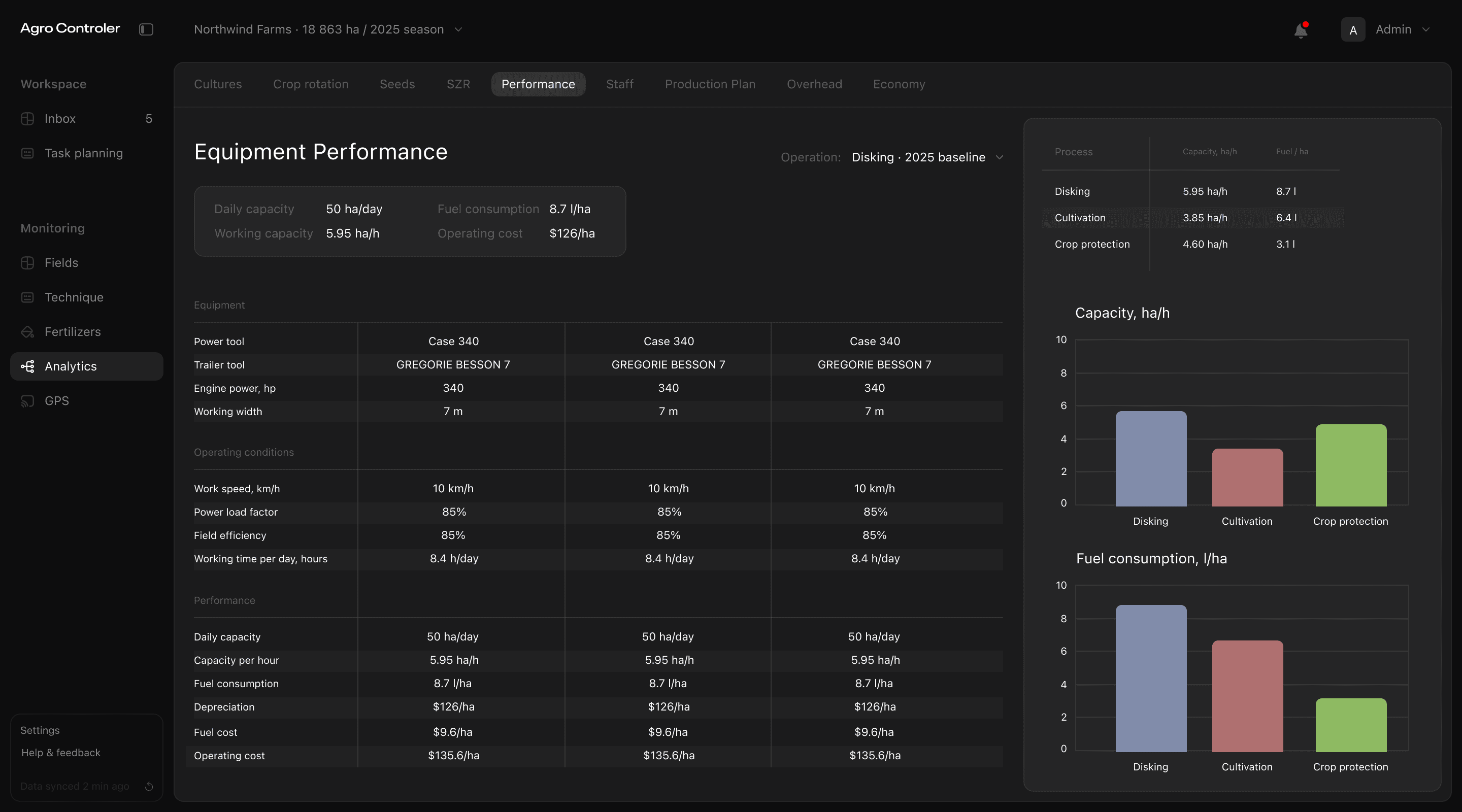Viewport: 1462px width, 812px height.
Task: Switch to the Cultures tab
Action: 218,84
